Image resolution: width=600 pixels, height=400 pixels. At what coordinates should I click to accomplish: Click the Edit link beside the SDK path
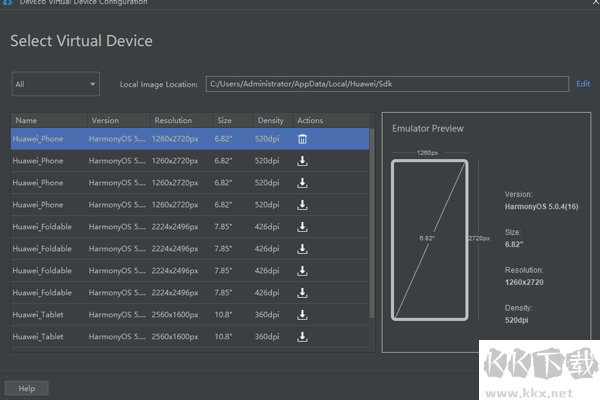coord(583,85)
